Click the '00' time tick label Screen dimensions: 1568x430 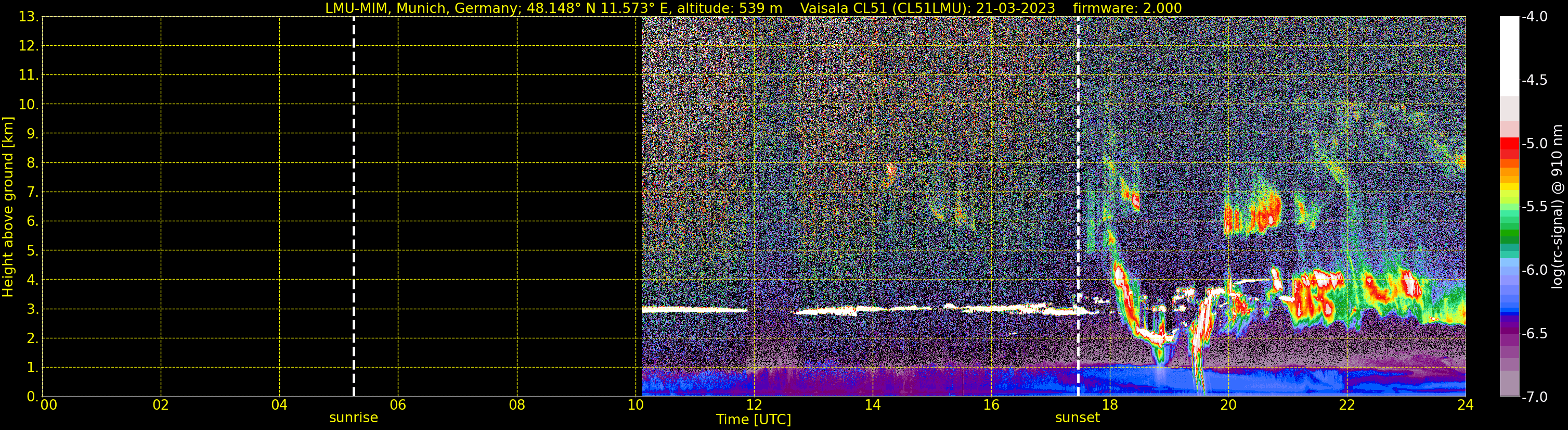[49, 405]
